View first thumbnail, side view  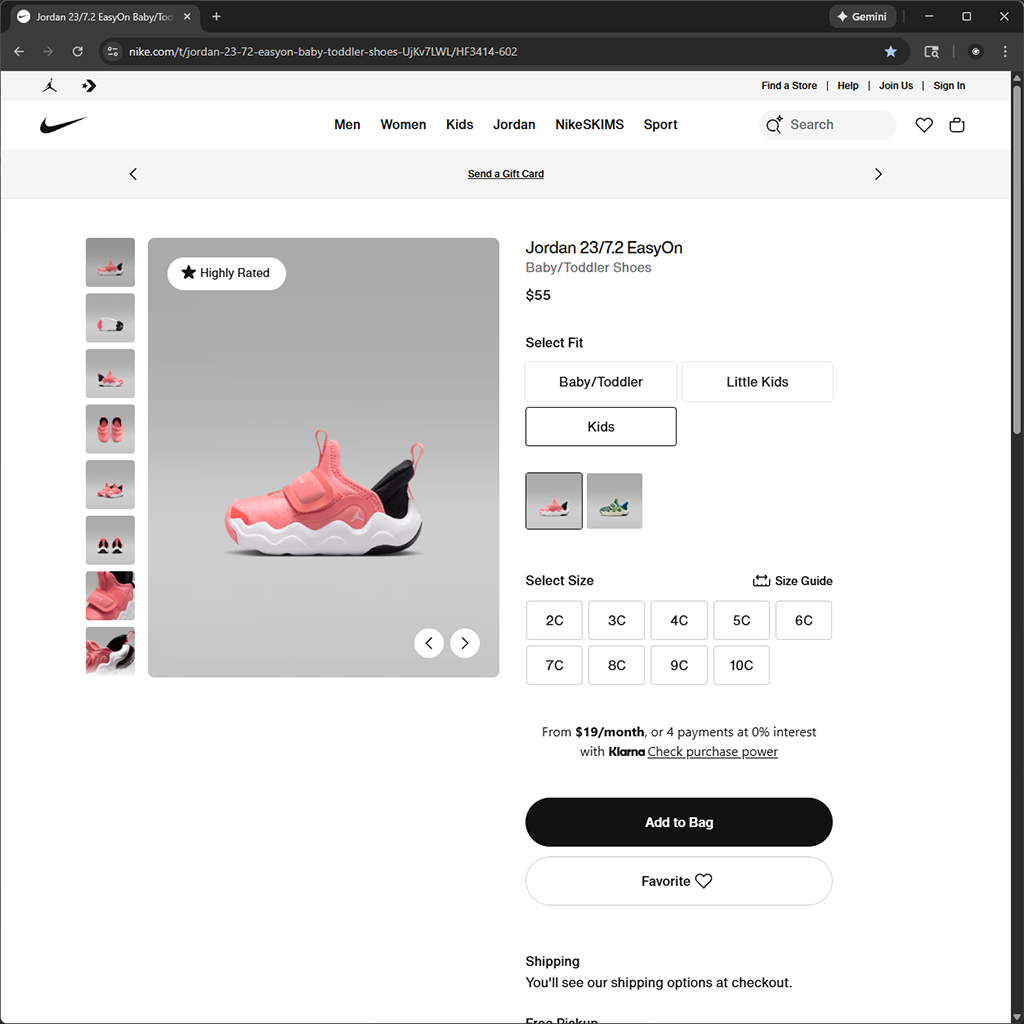pyautogui.click(x=110, y=263)
